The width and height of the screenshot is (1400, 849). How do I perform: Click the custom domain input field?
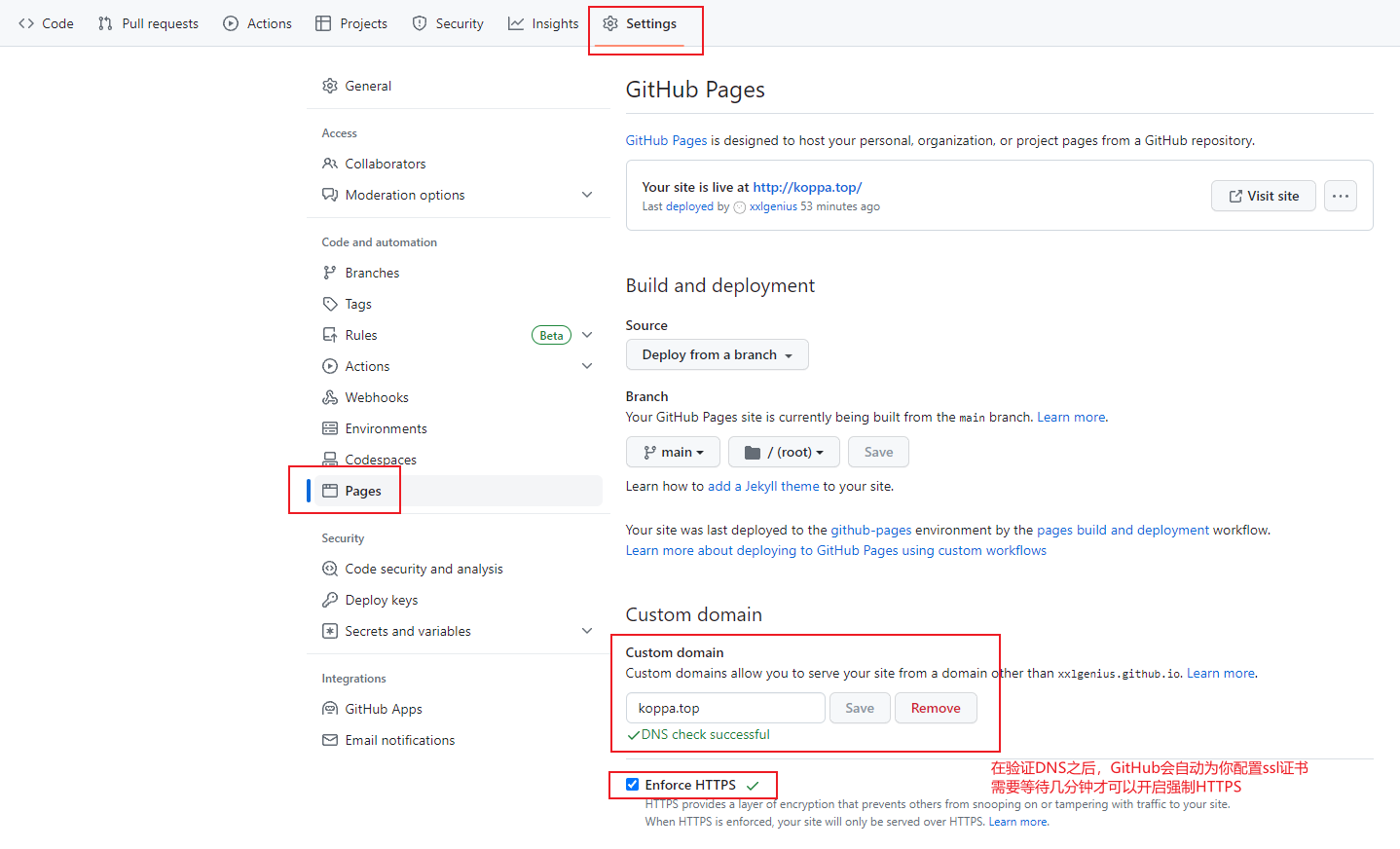point(725,708)
